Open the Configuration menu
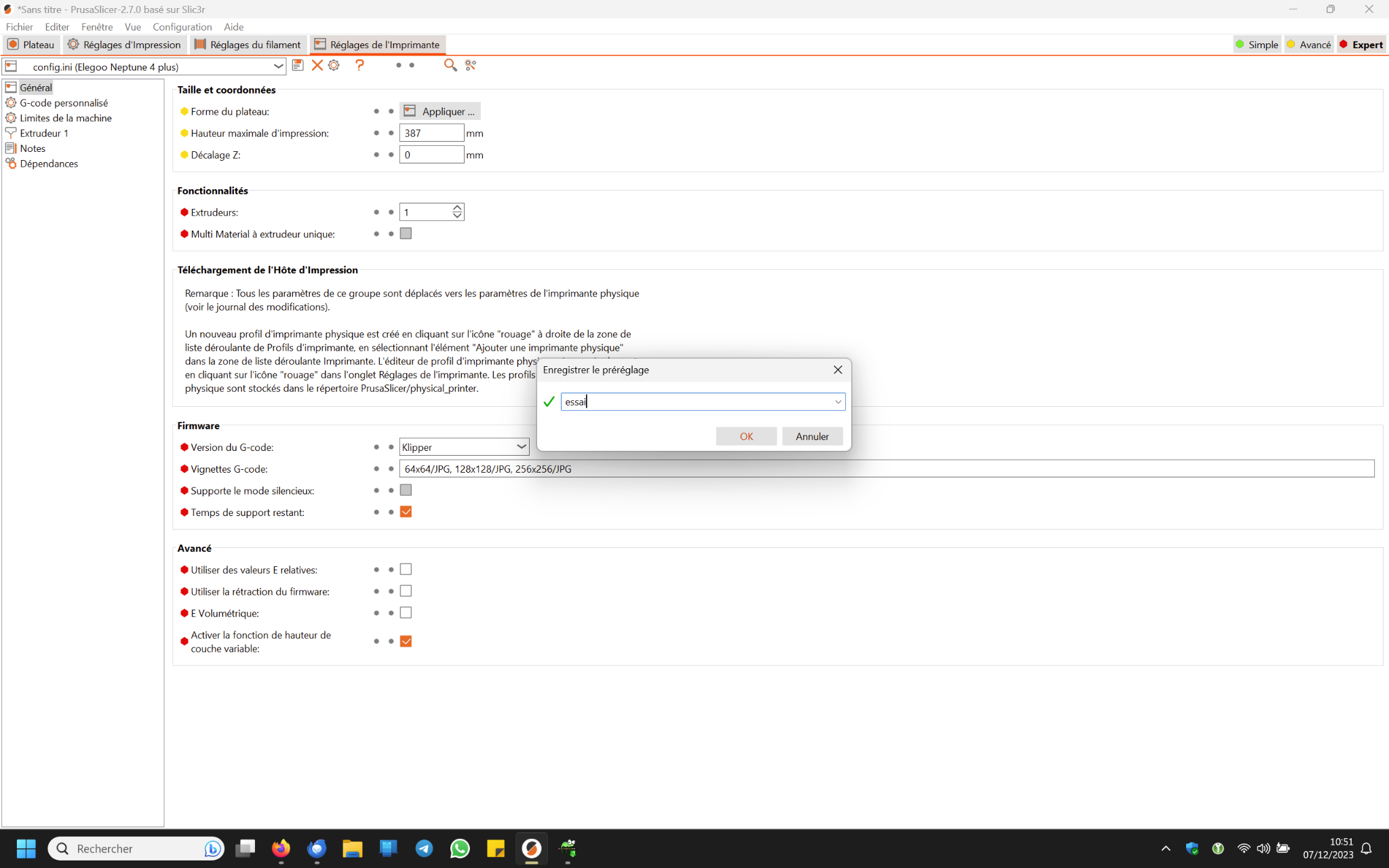Screen dimensions: 1389x868 [182, 27]
